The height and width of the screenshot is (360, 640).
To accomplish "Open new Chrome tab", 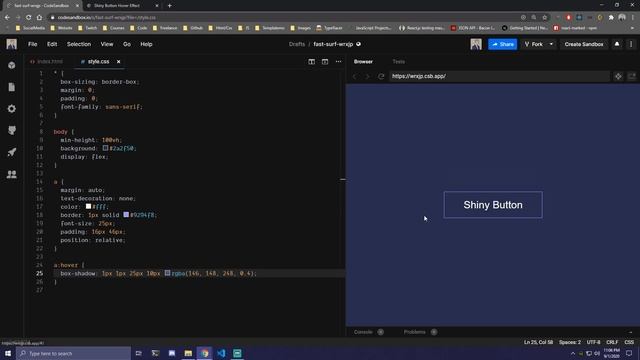I will [169, 6].
